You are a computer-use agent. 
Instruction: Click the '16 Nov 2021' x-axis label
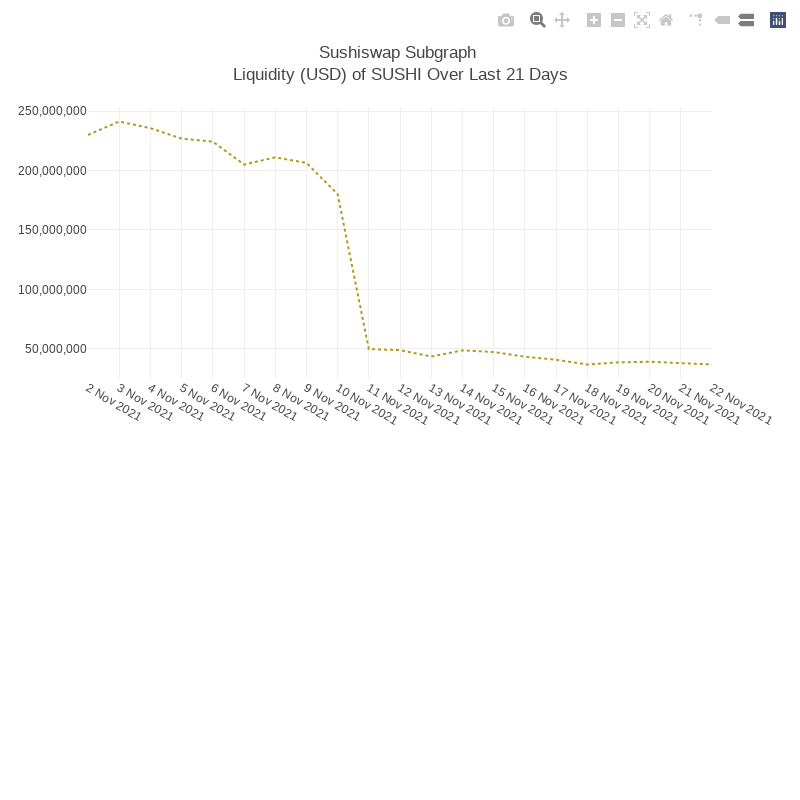[553, 404]
